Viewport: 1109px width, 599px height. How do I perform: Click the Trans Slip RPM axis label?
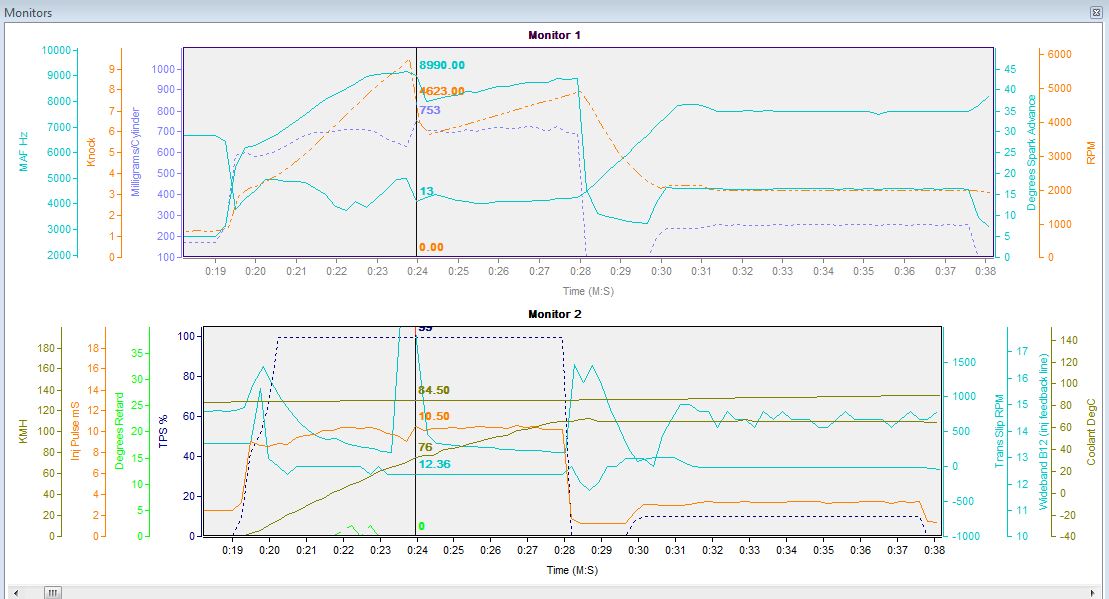point(999,431)
